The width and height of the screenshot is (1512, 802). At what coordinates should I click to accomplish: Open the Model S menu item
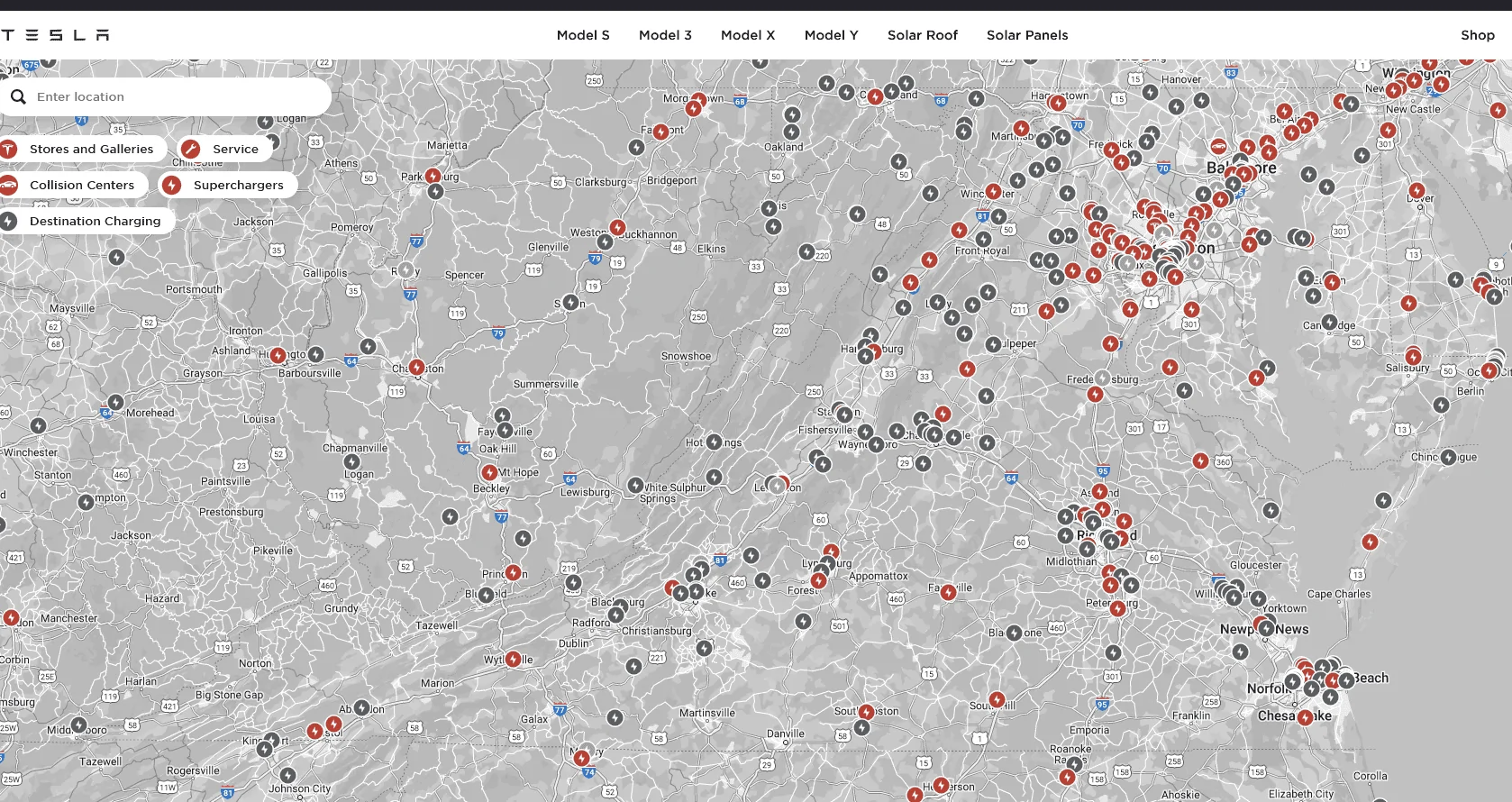583,35
